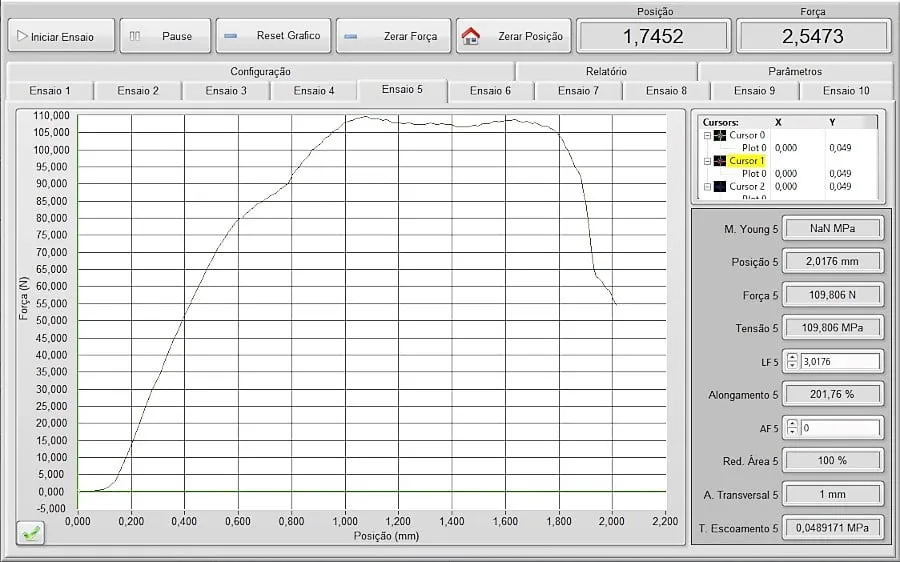Click the Força (N) y-axis label
This screenshot has width=900, height=562.
point(24,299)
